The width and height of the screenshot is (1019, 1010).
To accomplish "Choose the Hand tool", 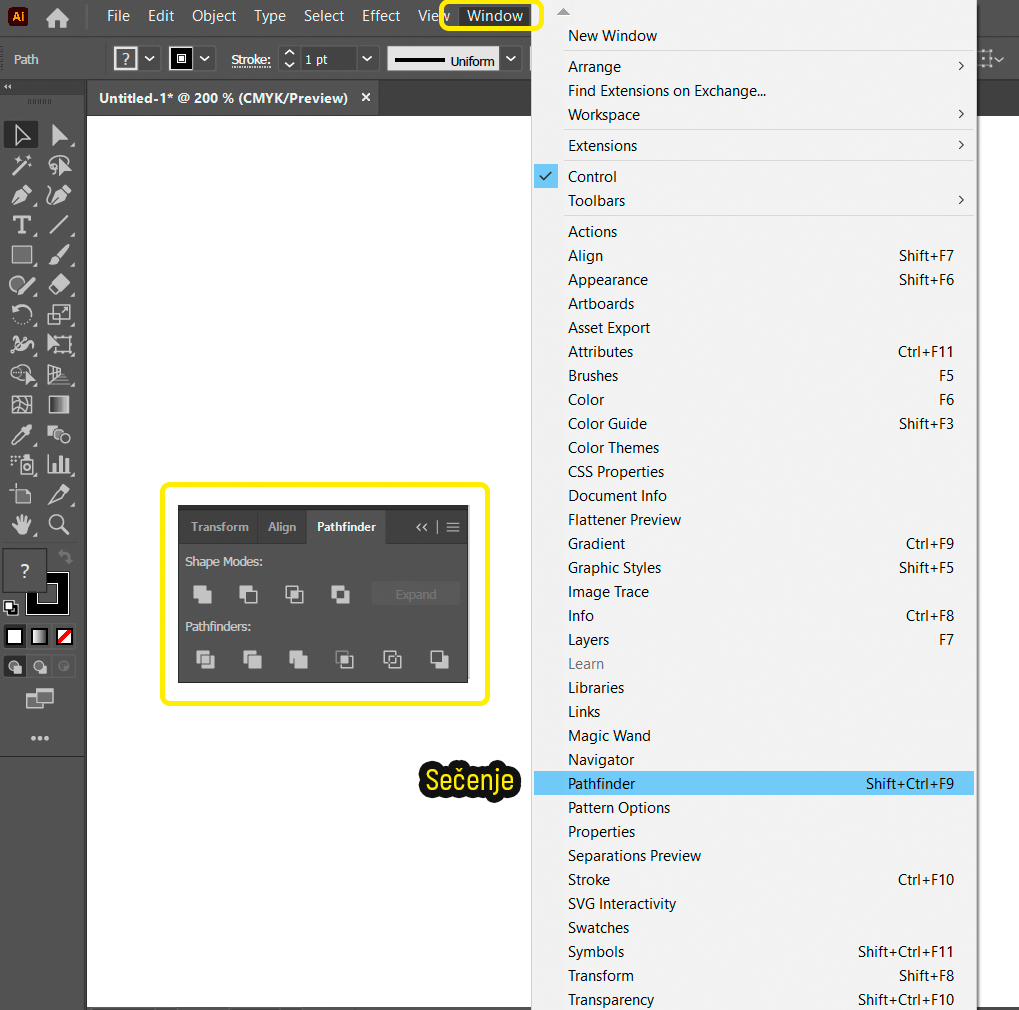I will coord(21,524).
